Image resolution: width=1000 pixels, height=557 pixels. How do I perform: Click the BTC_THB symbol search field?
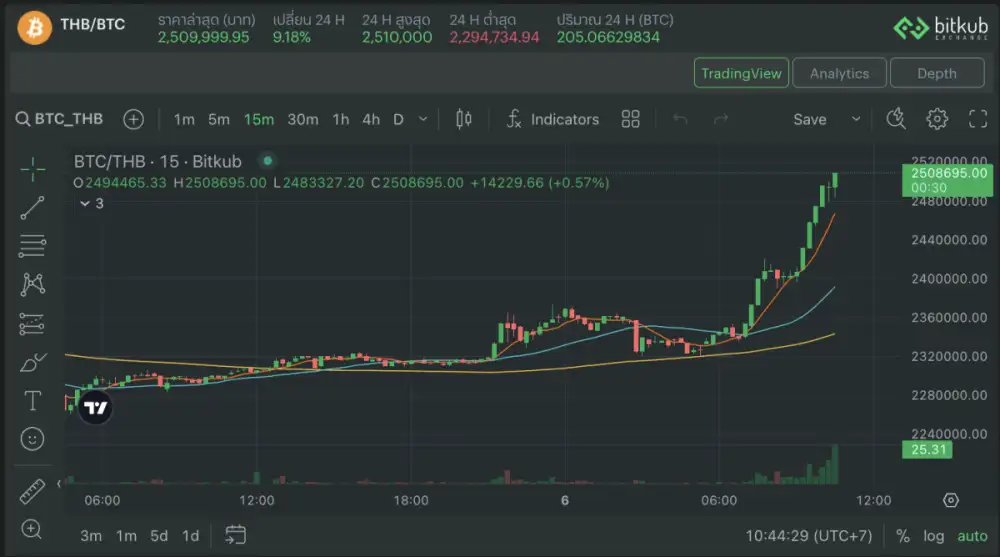pos(62,119)
